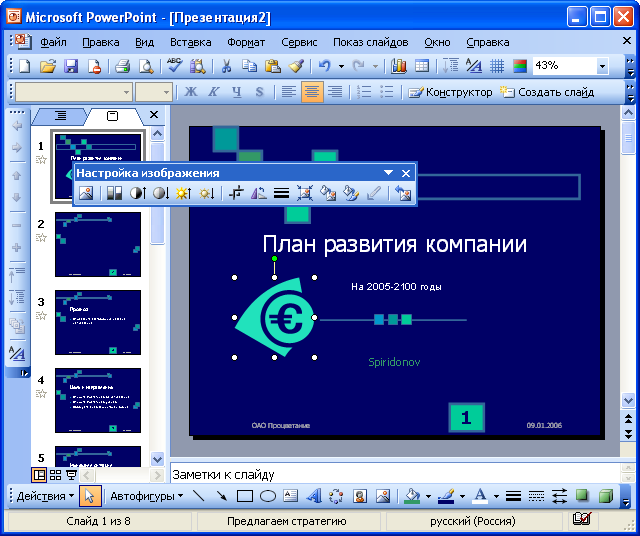Click the Format Painter brush icon
This screenshot has height=536, width=640.
pos(296,66)
